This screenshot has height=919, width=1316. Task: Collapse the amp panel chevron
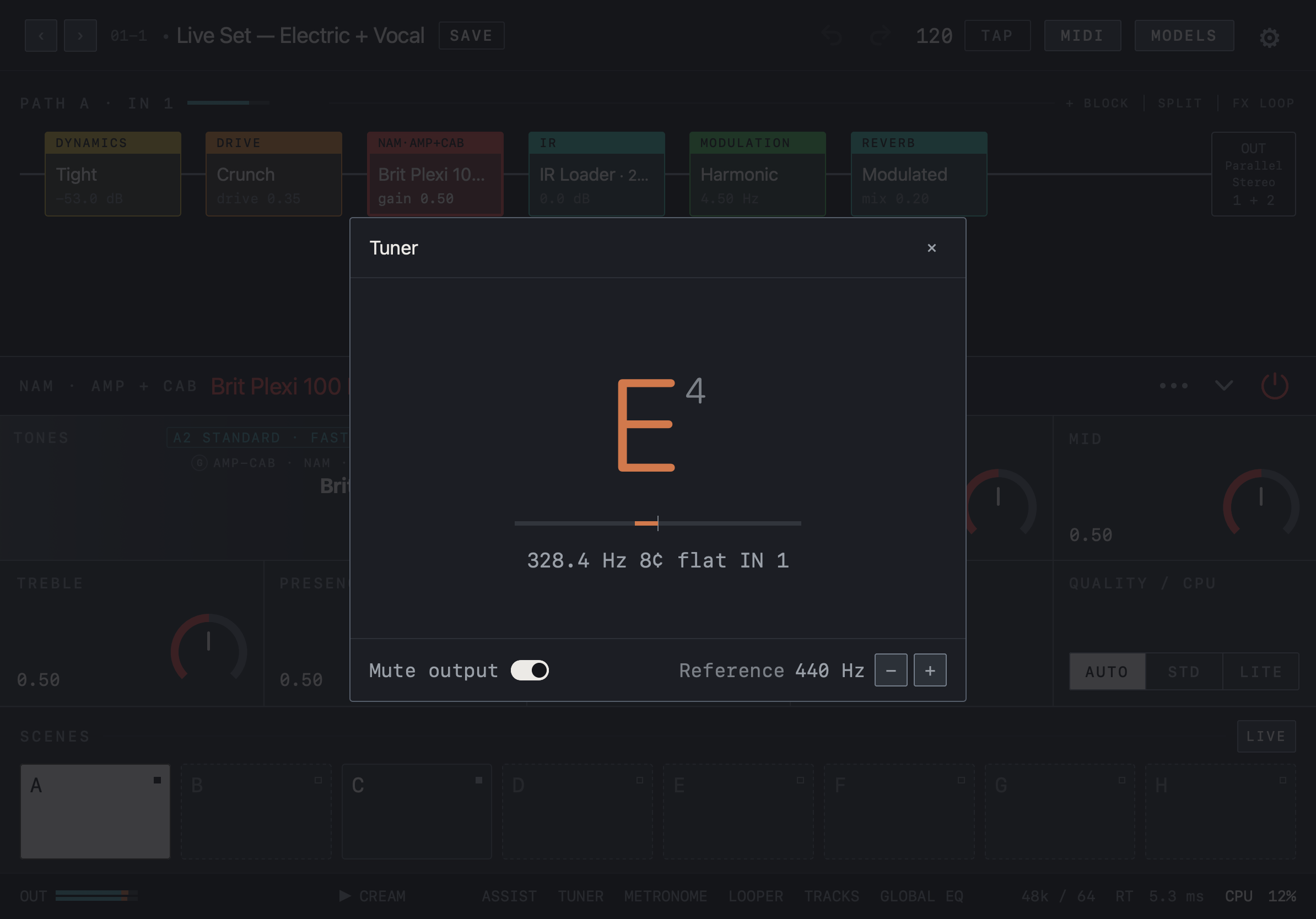1225,386
